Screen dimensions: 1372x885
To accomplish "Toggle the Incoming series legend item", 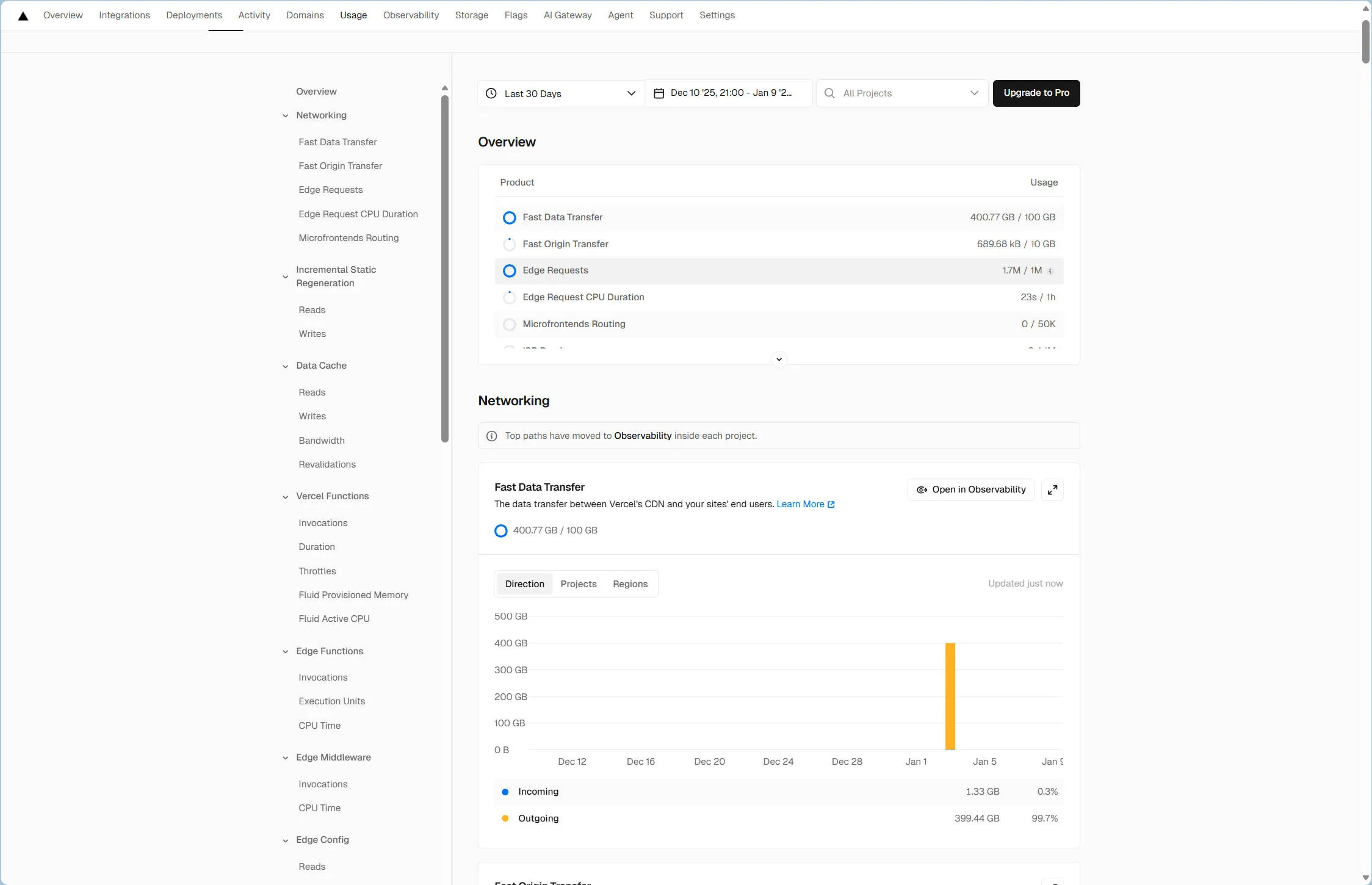I will point(538,792).
